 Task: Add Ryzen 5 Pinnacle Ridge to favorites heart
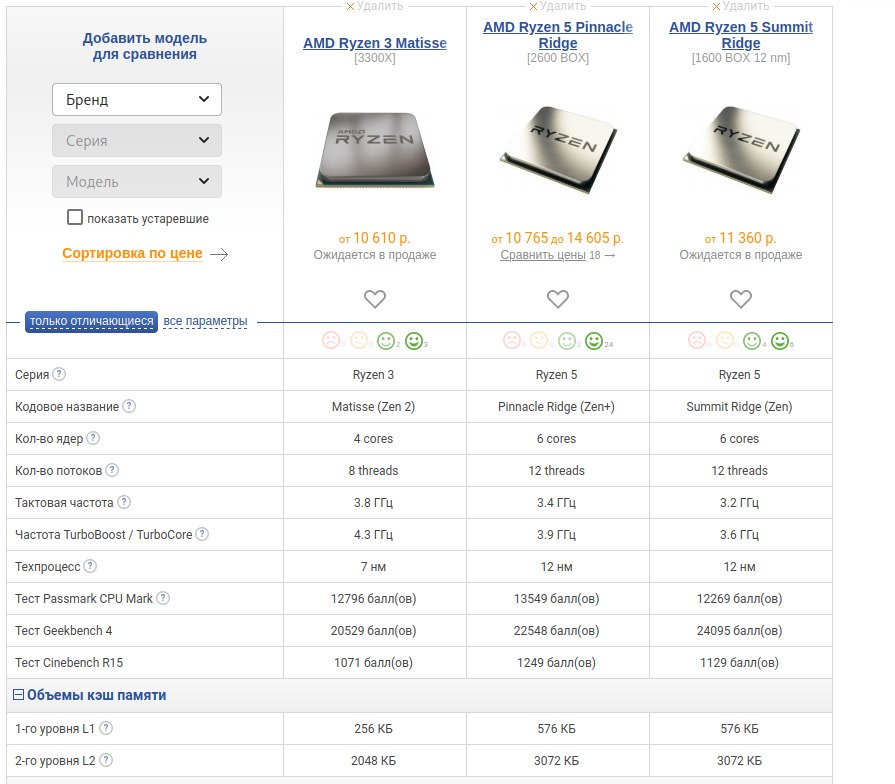[x=558, y=299]
